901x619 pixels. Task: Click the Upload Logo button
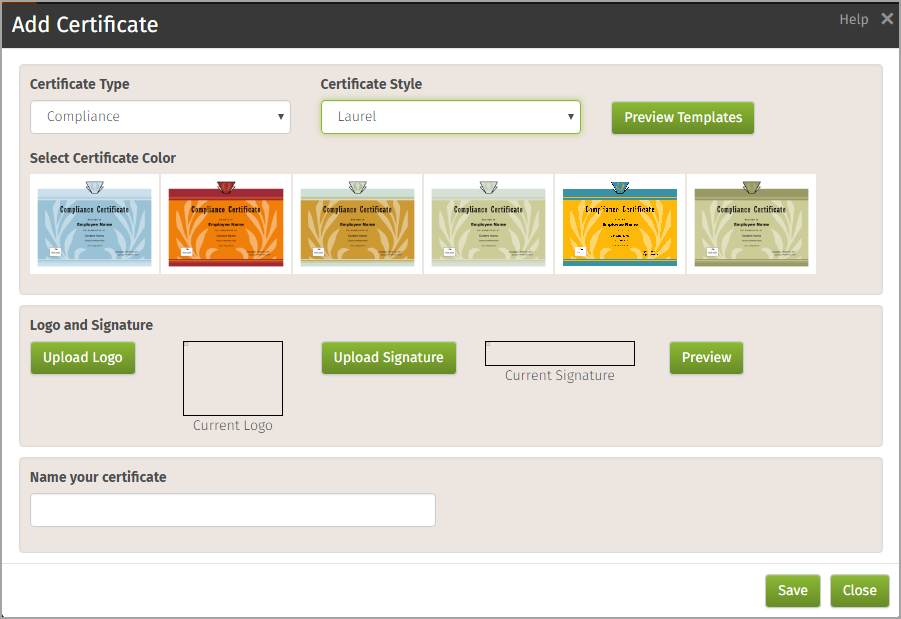click(x=83, y=358)
